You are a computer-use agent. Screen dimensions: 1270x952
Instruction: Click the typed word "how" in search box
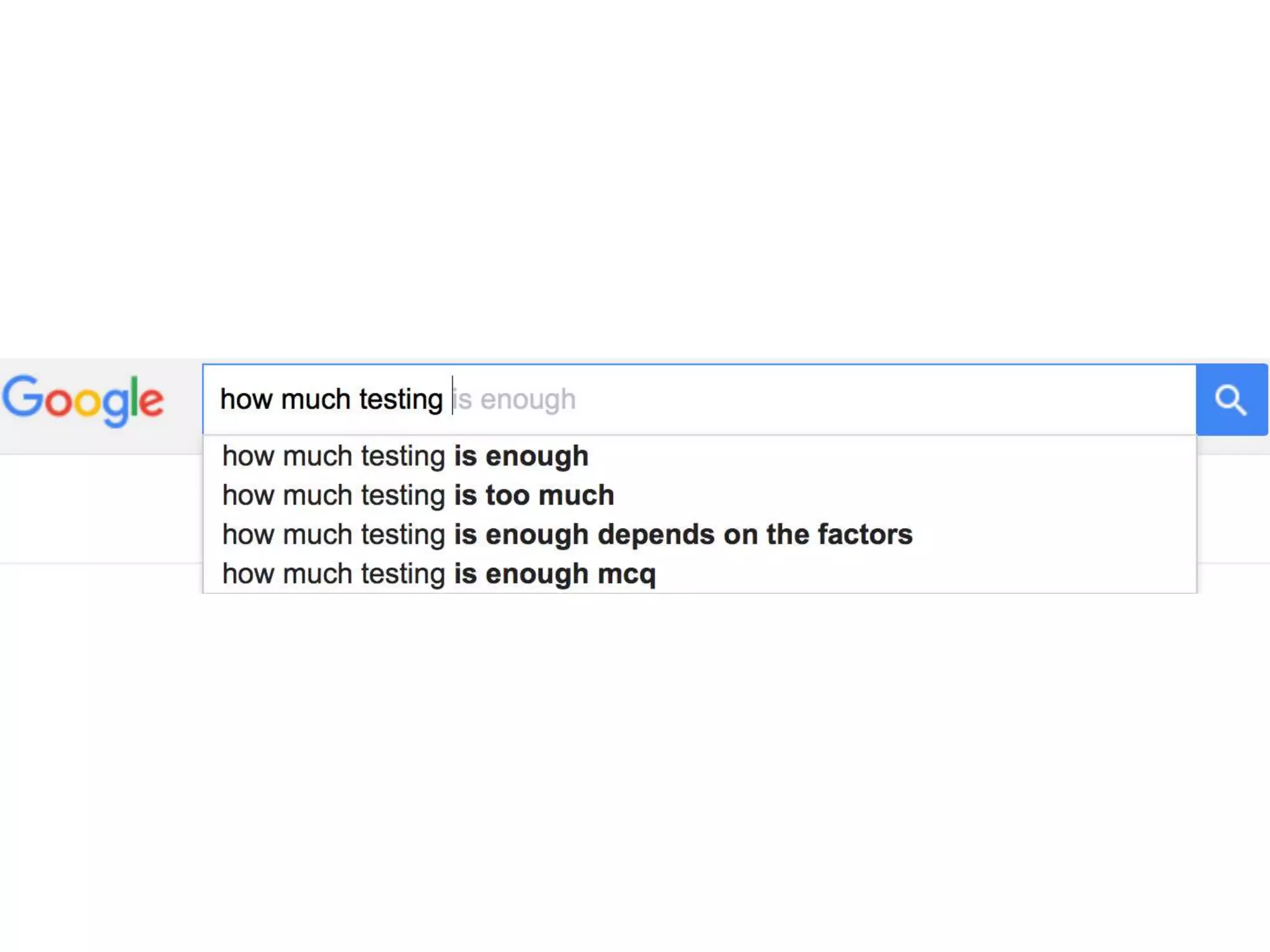coord(246,400)
